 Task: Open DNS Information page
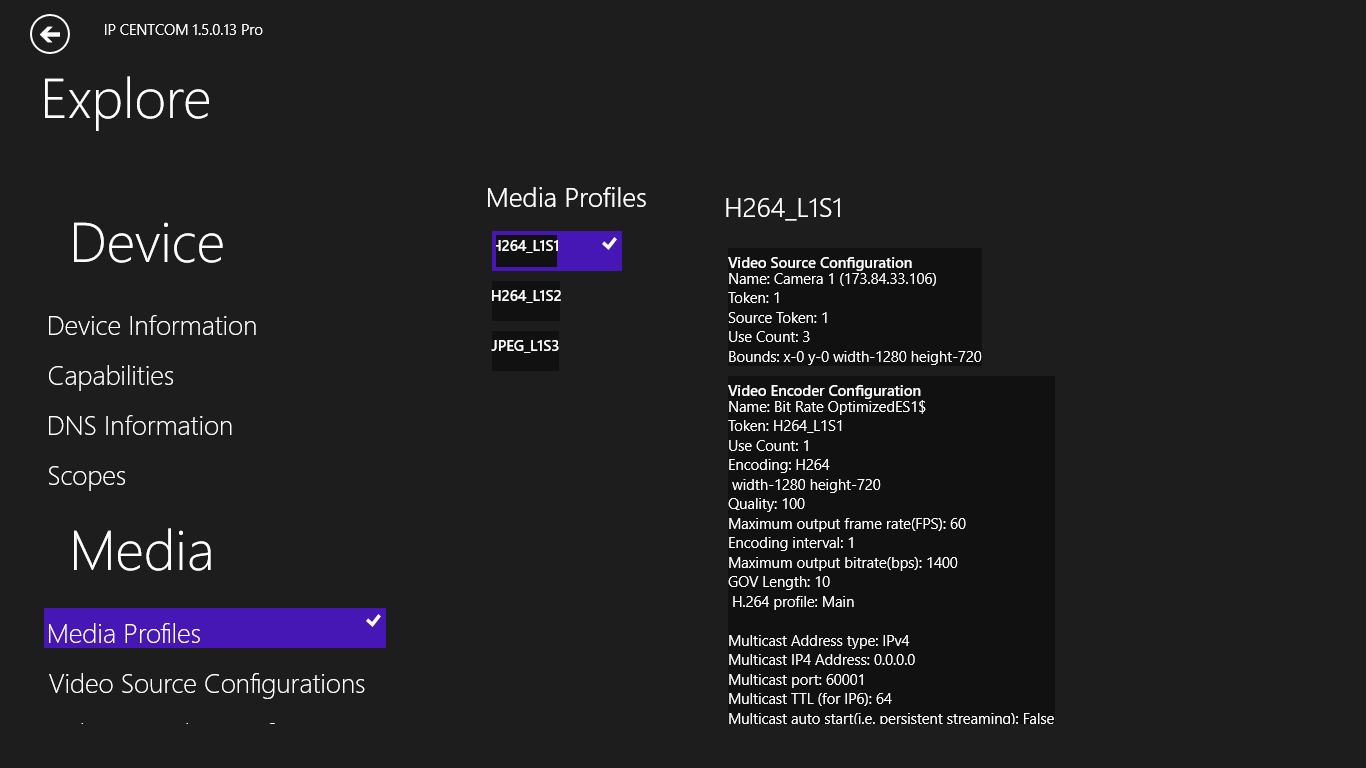[x=140, y=426]
